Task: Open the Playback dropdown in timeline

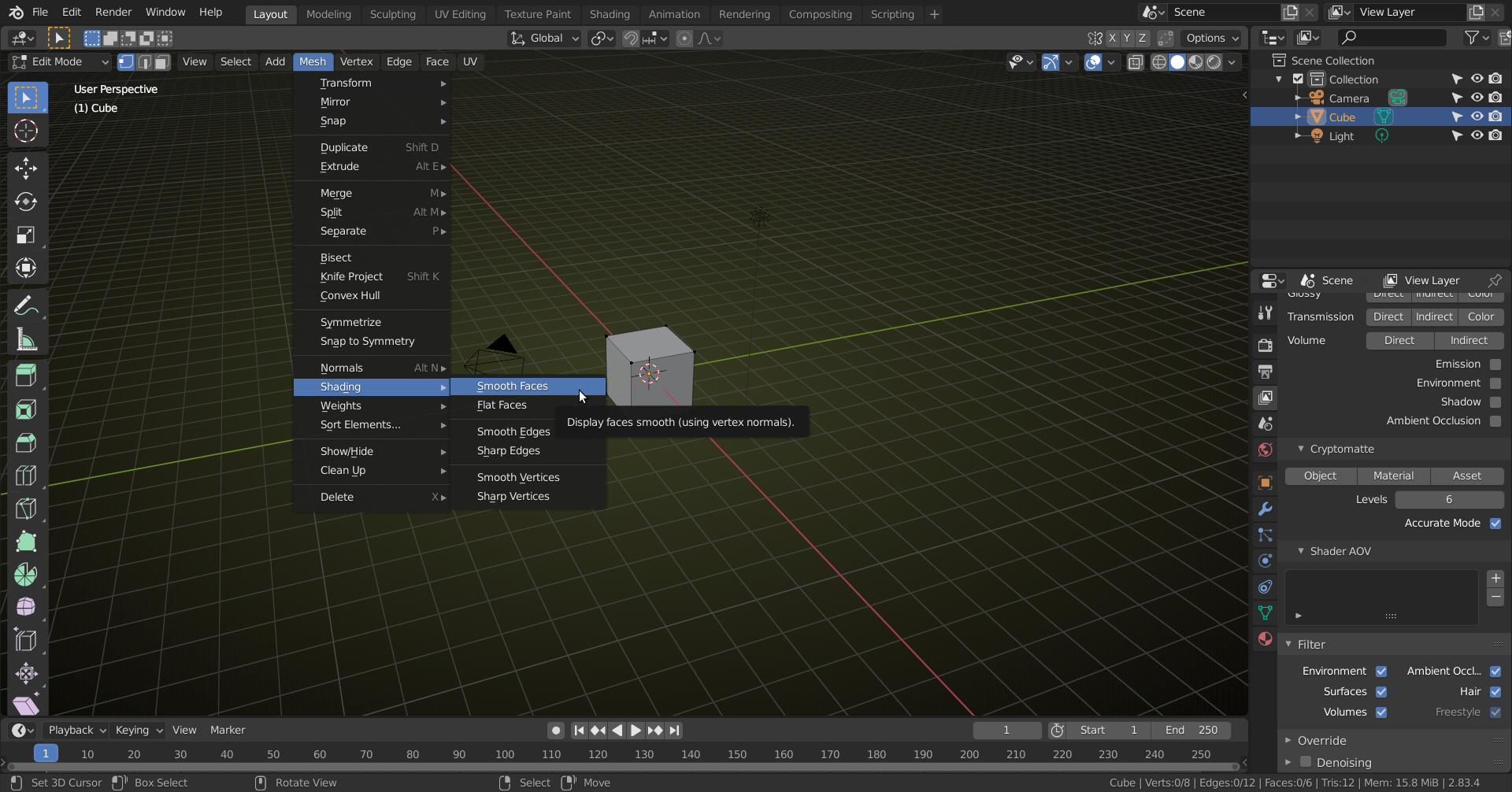Action: pos(76,731)
